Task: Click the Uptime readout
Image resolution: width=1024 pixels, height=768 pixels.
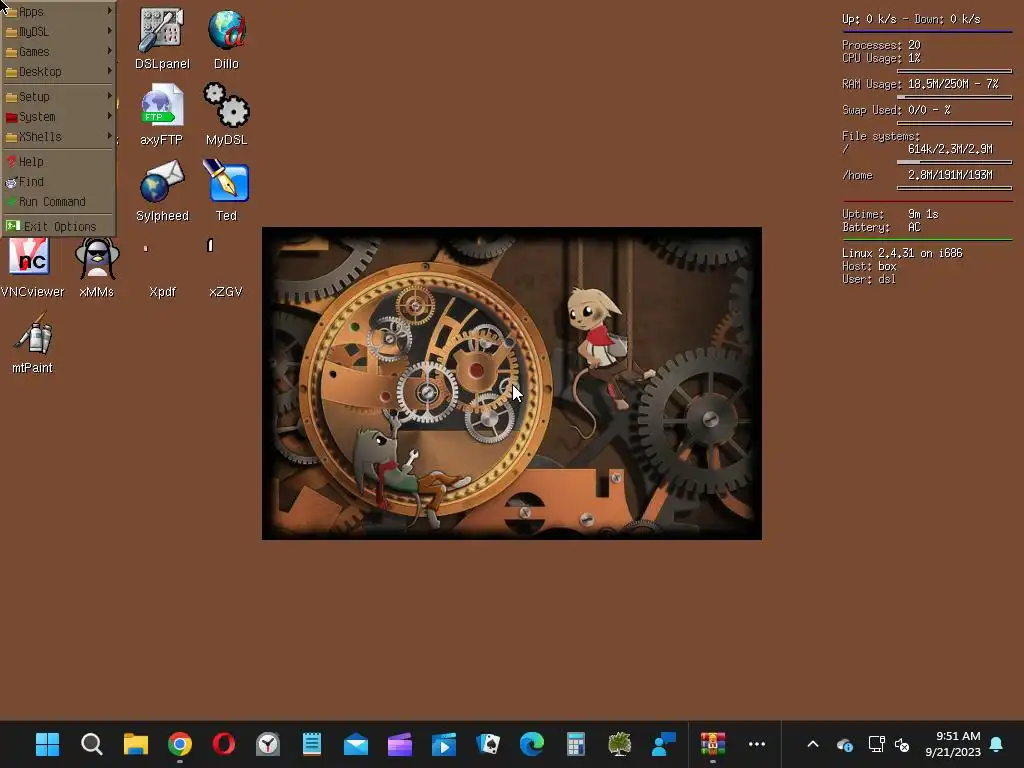Action: [890, 214]
